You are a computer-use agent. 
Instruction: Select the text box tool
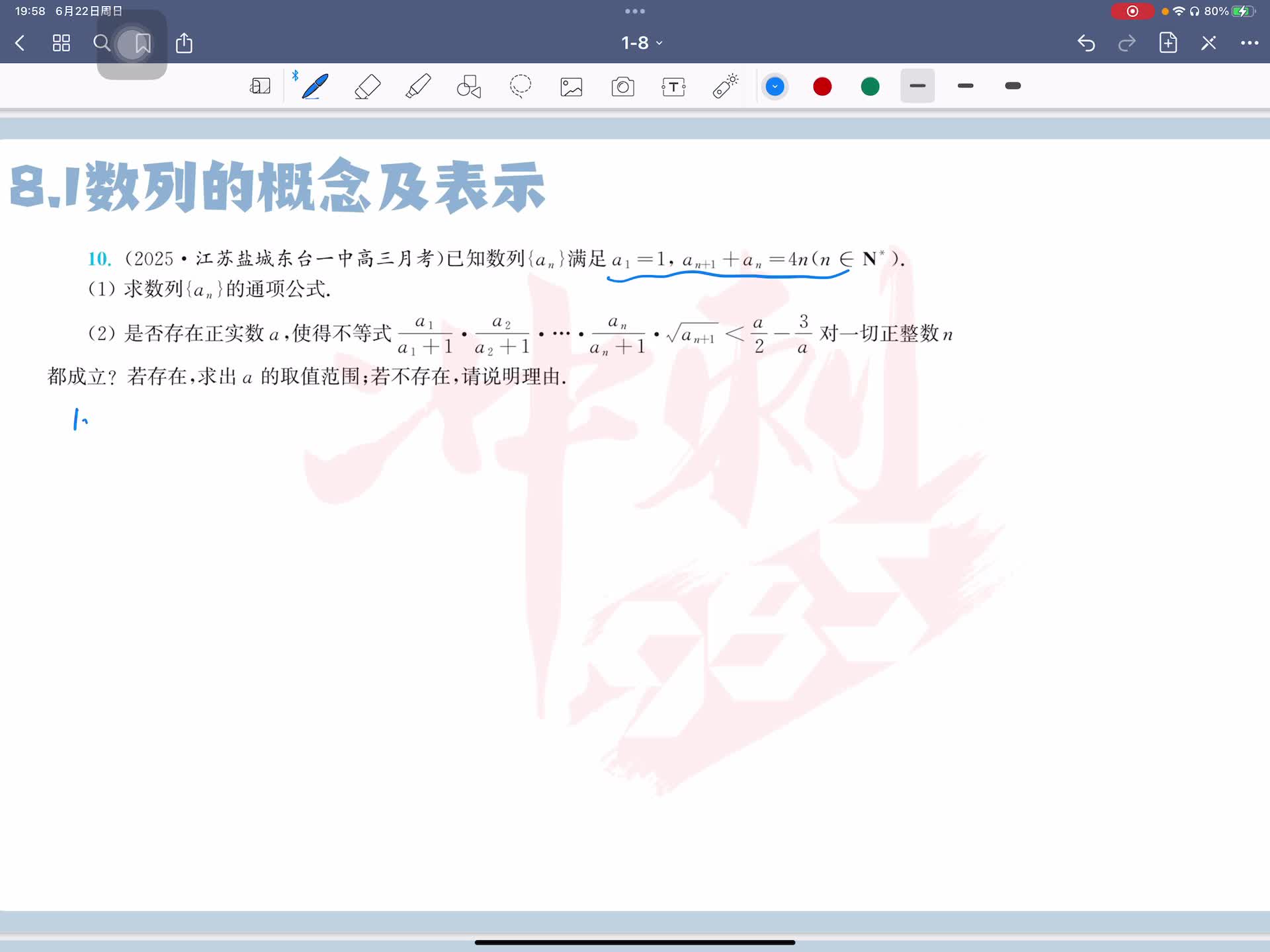[673, 87]
